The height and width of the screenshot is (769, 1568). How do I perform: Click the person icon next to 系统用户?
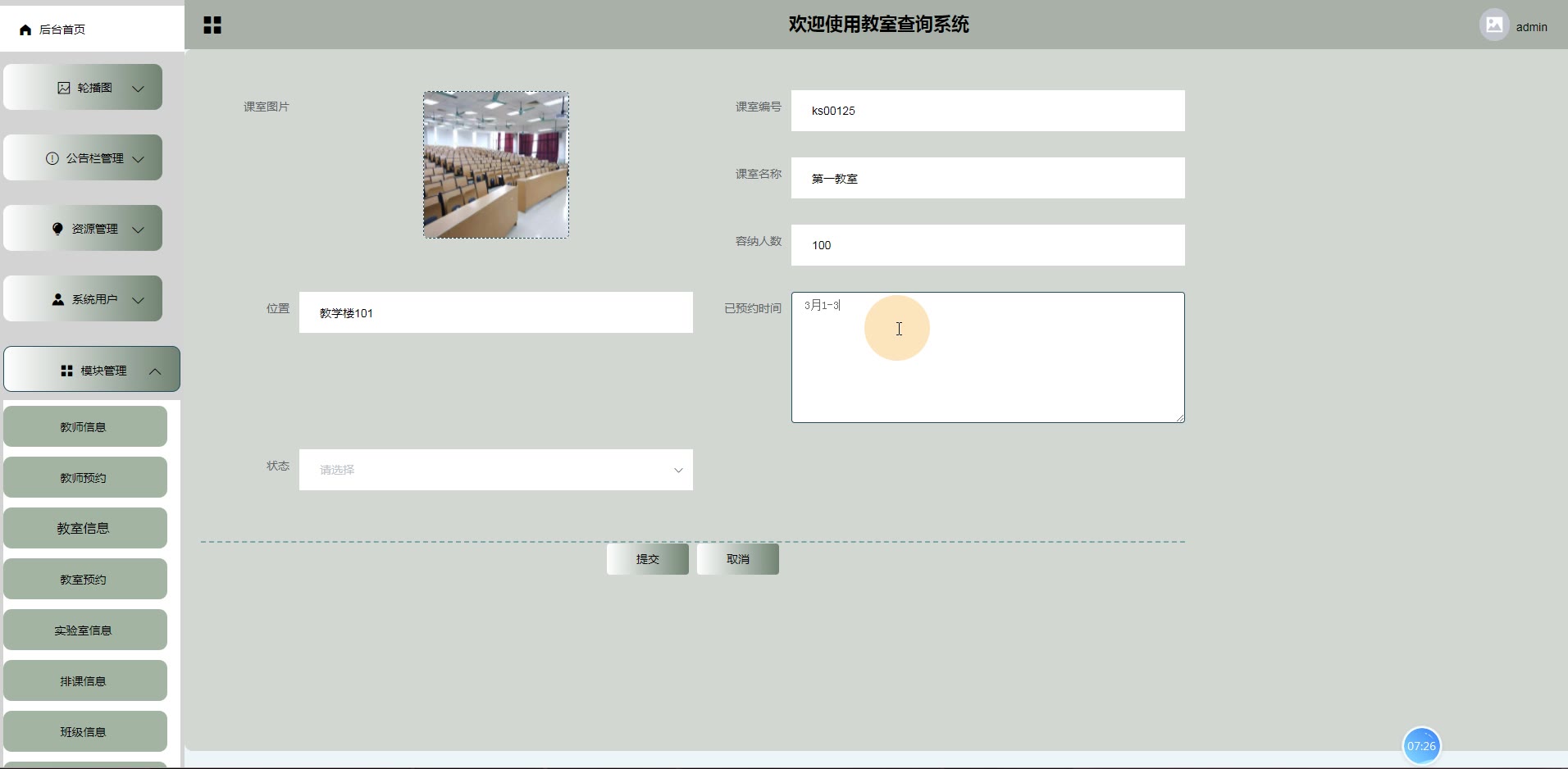tap(58, 299)
